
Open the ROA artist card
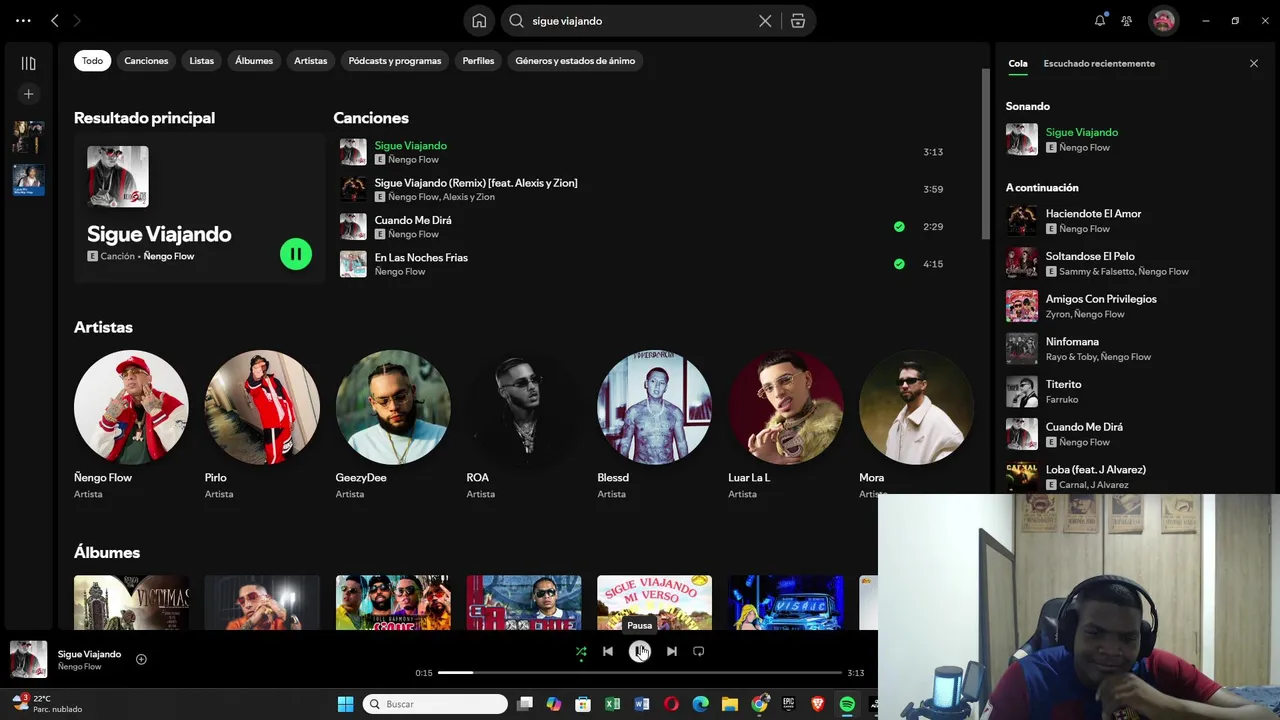524,425
